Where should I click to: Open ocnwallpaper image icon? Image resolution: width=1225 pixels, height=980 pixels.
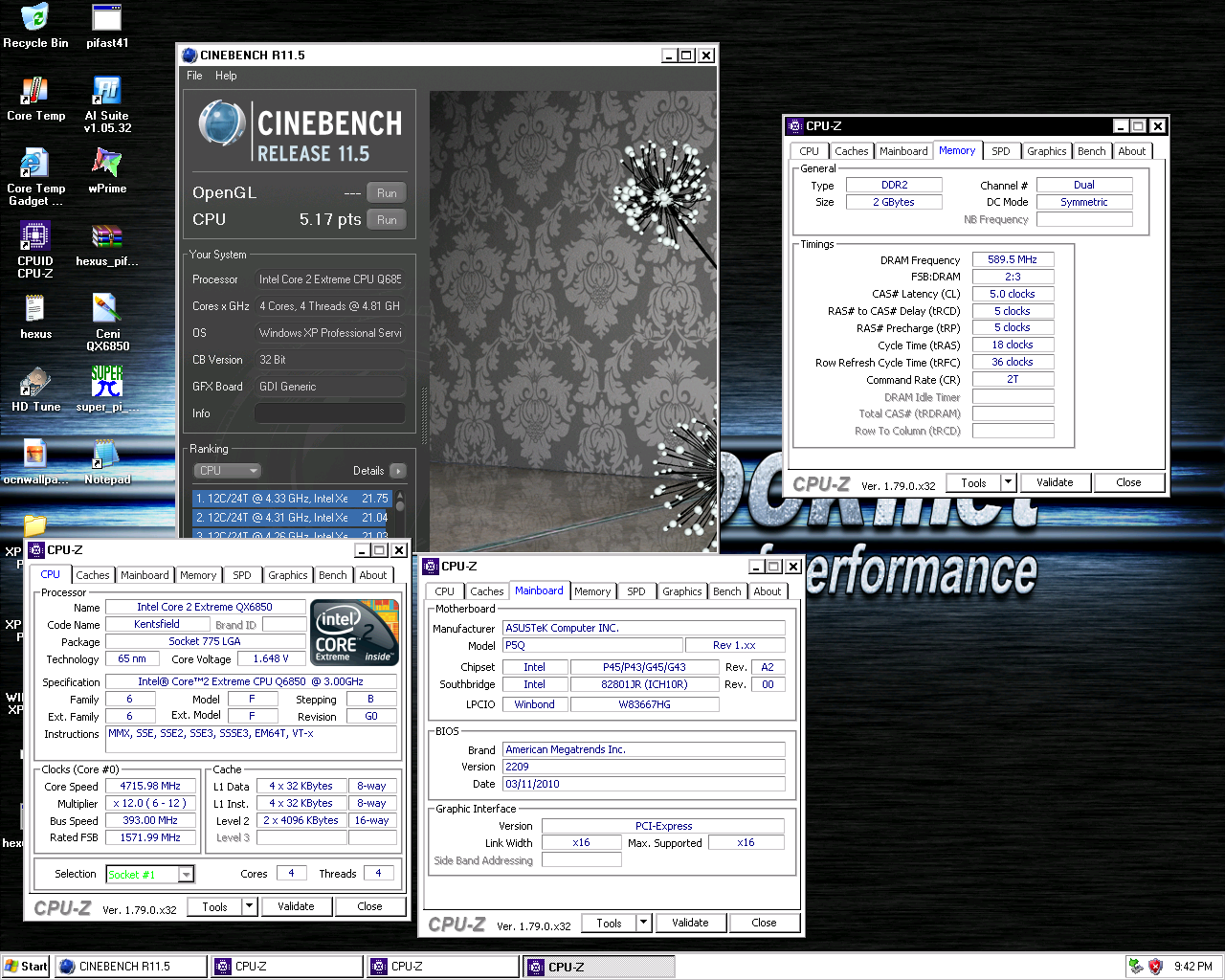(x=35, y=462)
